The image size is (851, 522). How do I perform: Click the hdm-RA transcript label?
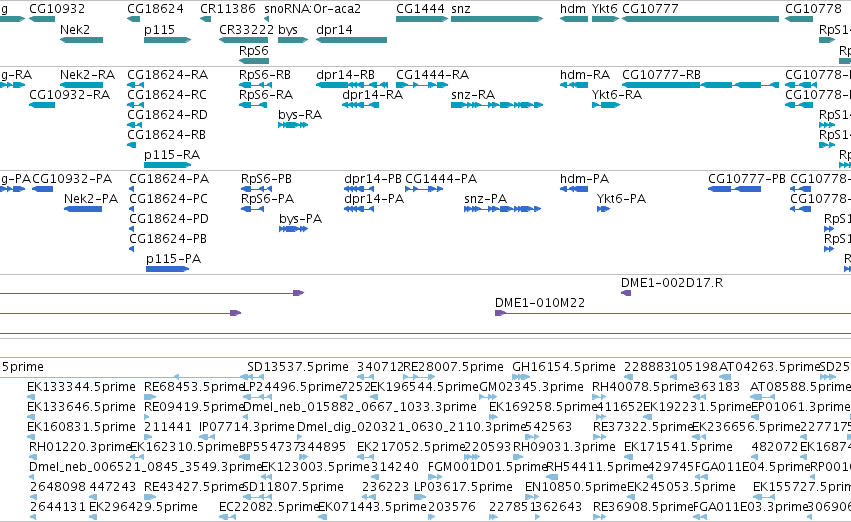585,74
